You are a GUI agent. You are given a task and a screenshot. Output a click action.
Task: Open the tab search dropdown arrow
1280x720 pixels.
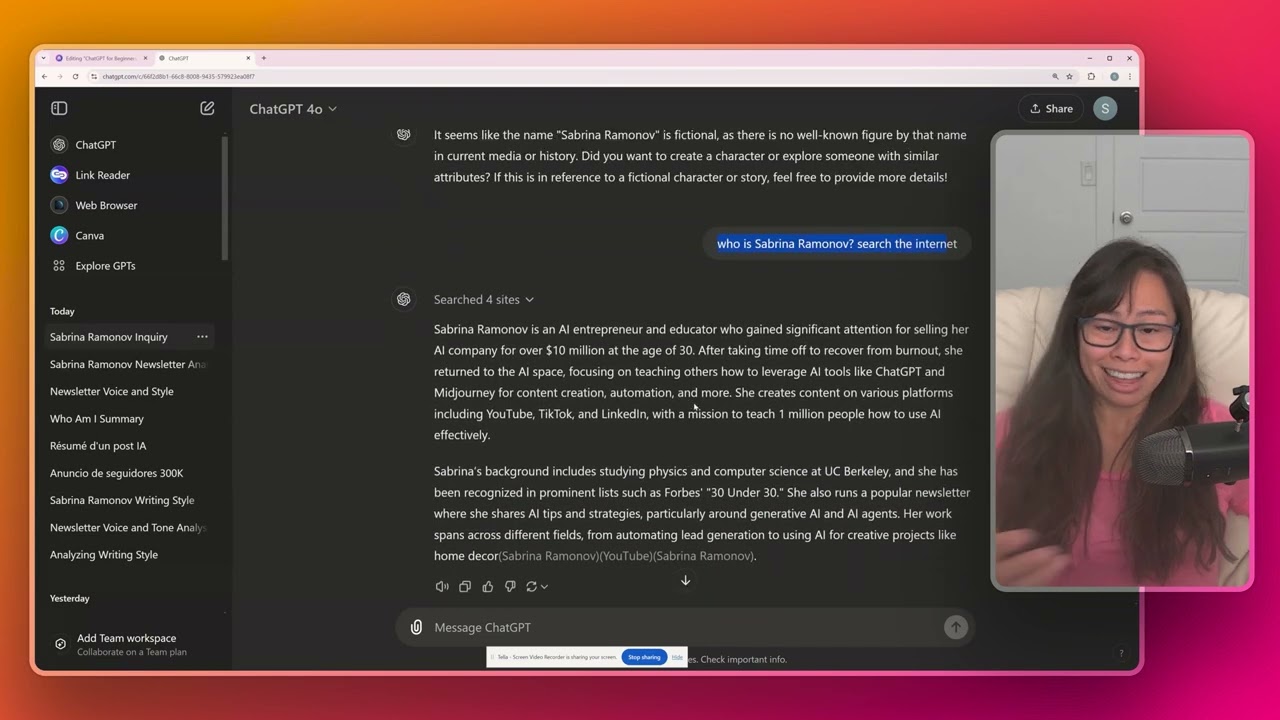[43, 58]
